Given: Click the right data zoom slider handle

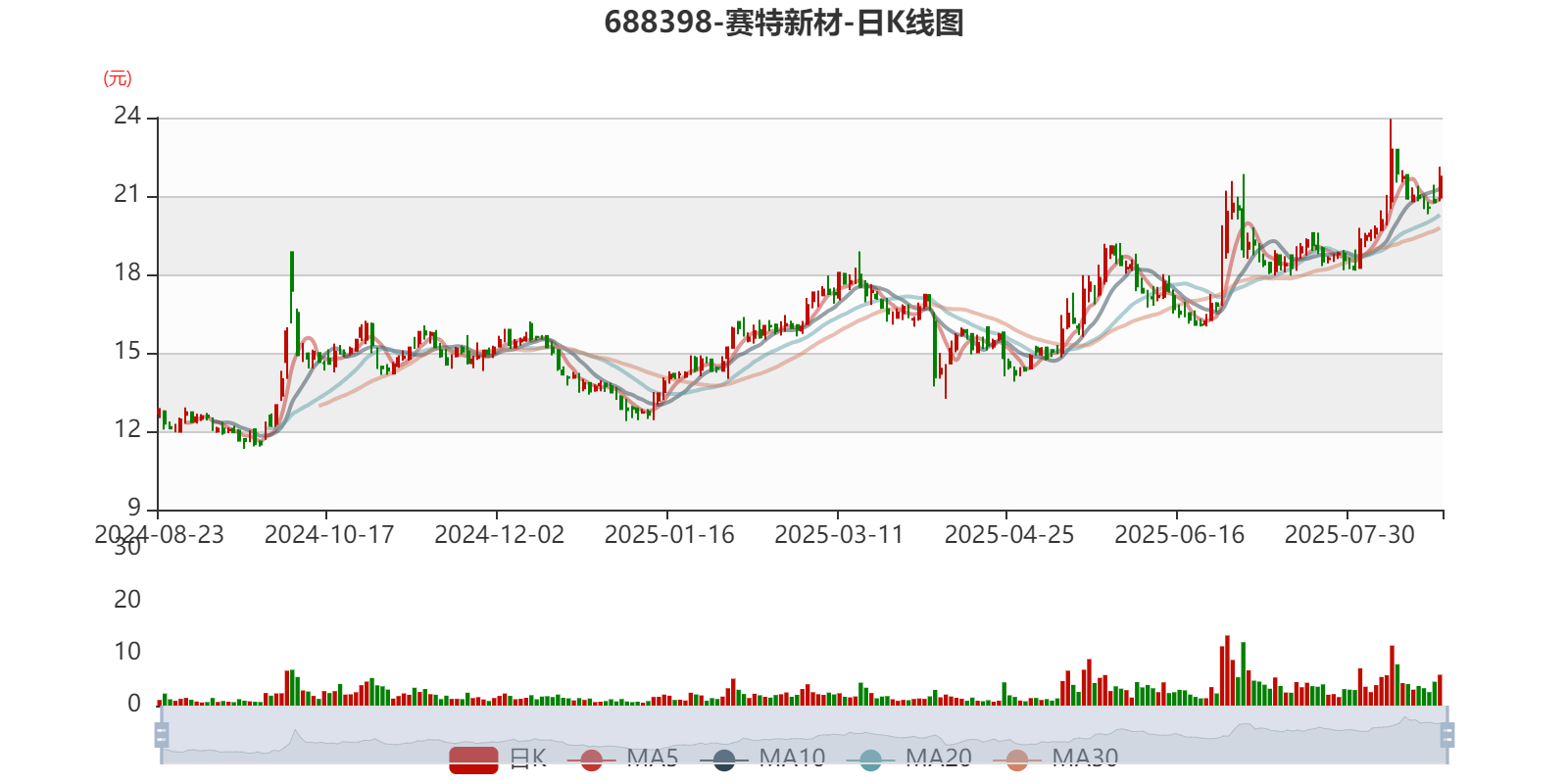Looking at the screenshot, I should (x=1447, y=735).
